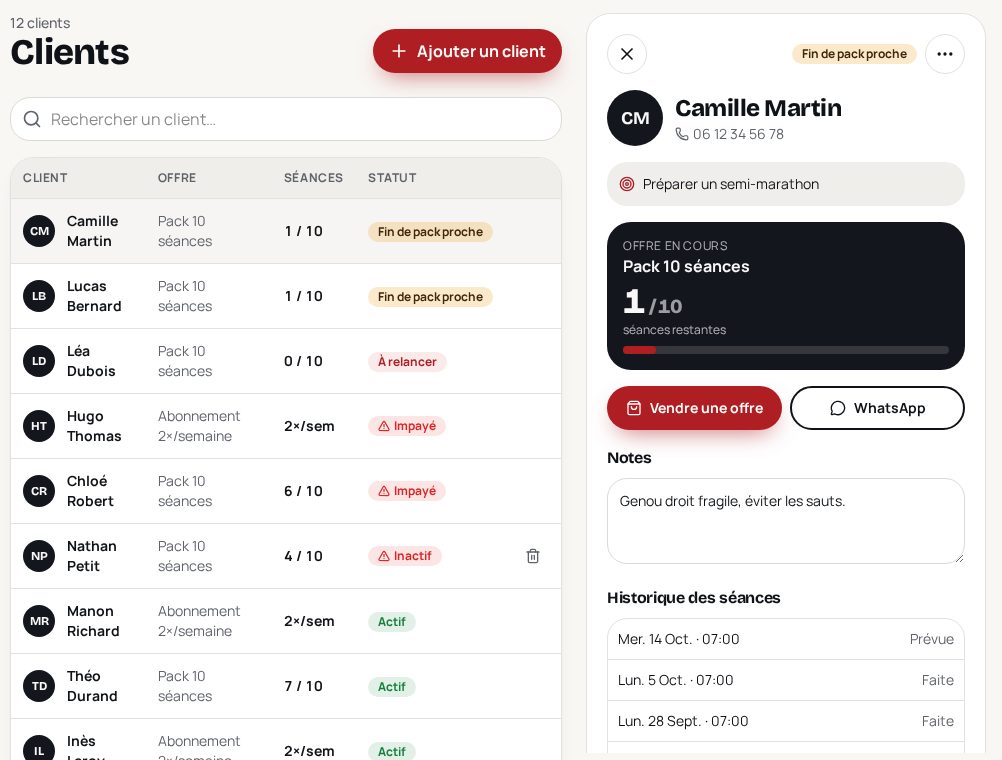
Task: Click the target goal icon
Action: (627, 184)
